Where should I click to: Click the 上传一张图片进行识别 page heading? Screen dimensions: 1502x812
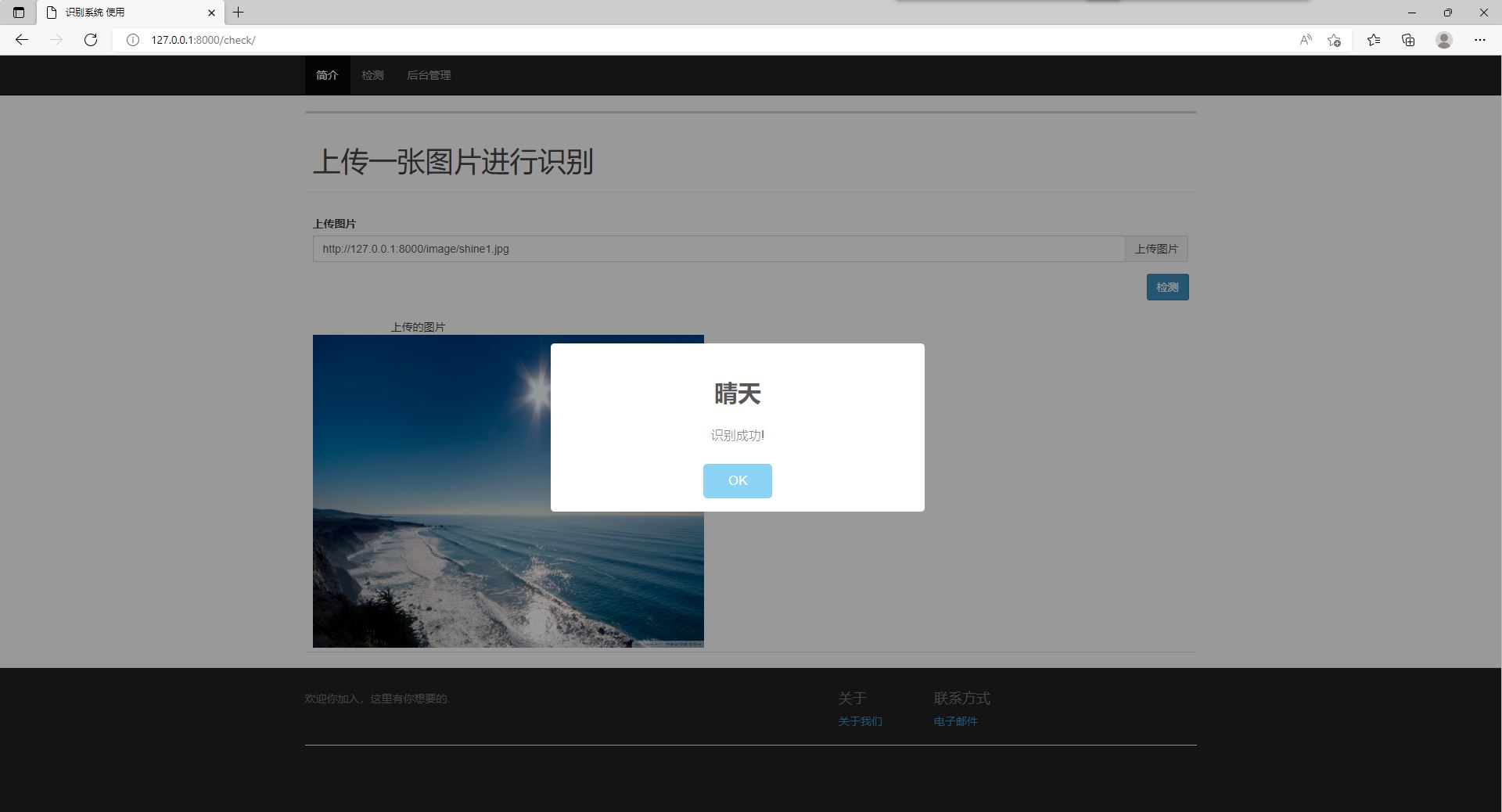pyautogui.click(x=453, y=162)
